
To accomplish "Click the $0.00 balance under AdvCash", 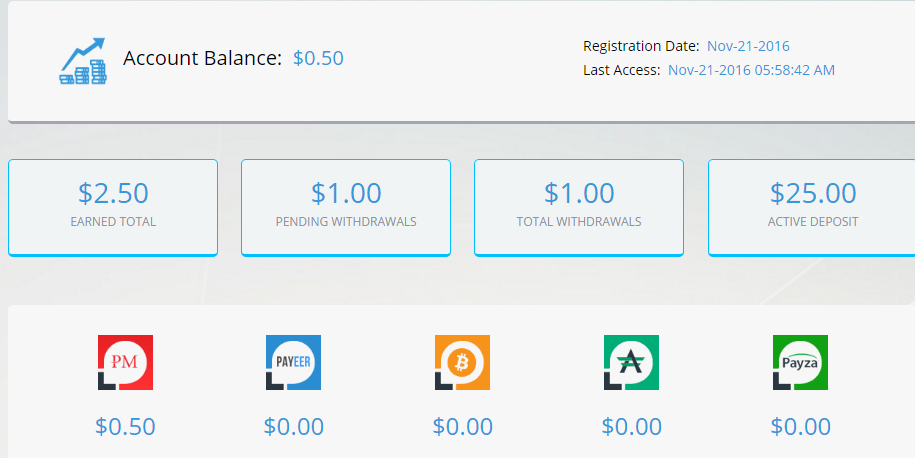I will pyautogui.click(x=631, y=426).
